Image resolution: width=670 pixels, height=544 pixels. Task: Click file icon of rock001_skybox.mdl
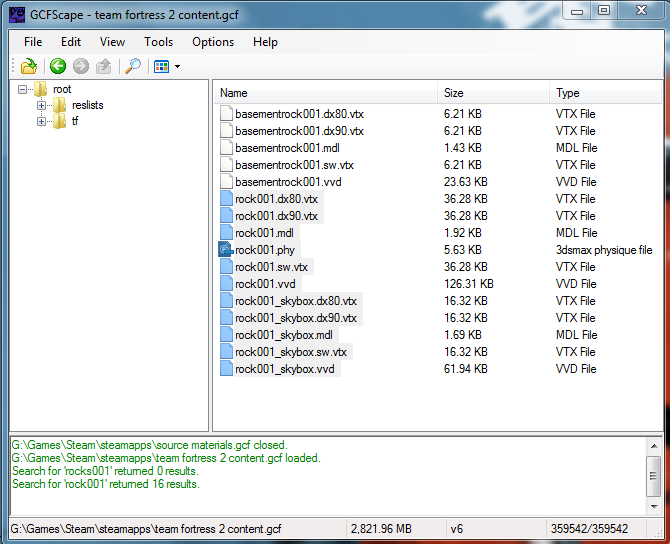226,335
